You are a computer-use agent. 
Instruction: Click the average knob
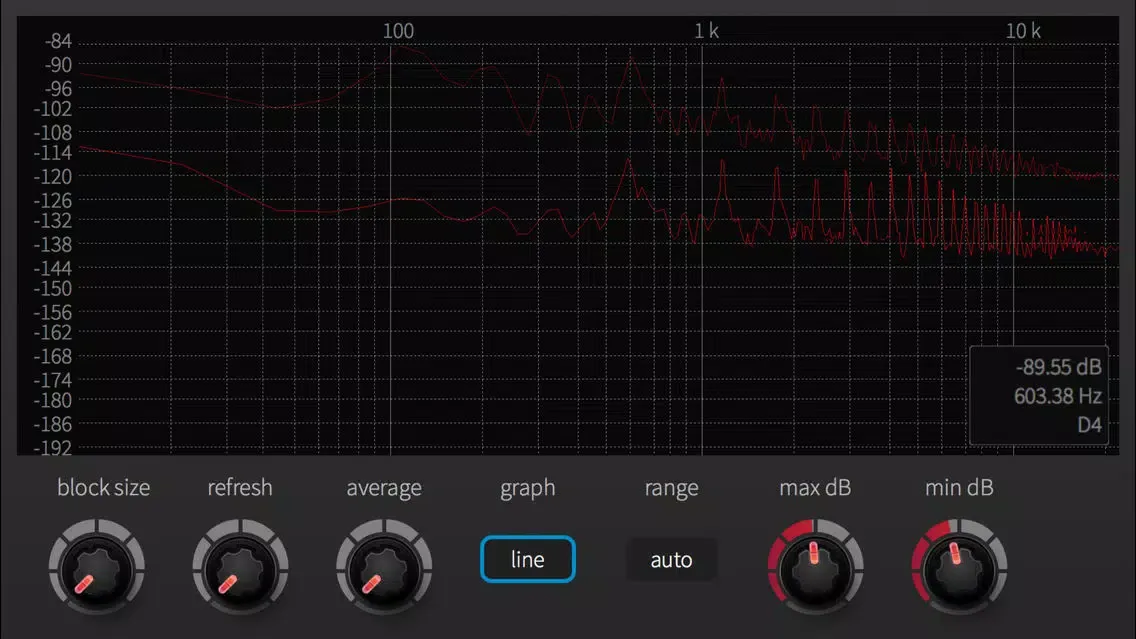click(384, 567)
